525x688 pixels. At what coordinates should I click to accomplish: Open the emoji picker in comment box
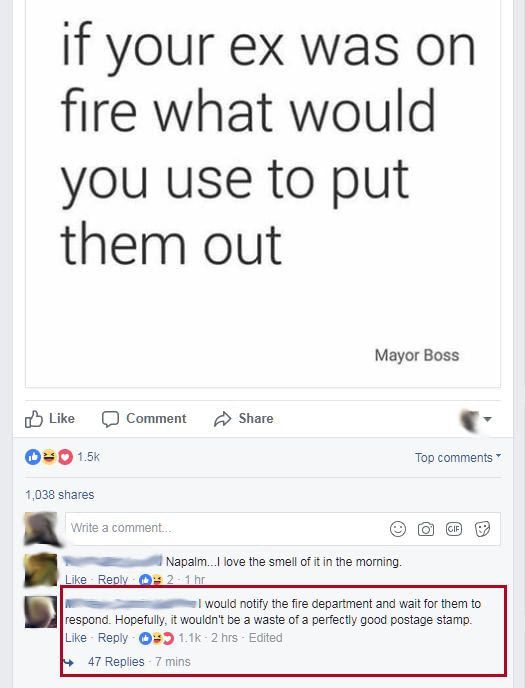[398, 529]
